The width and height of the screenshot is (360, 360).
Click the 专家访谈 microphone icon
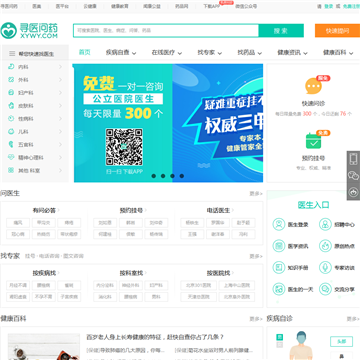click(x=325, y=267)
